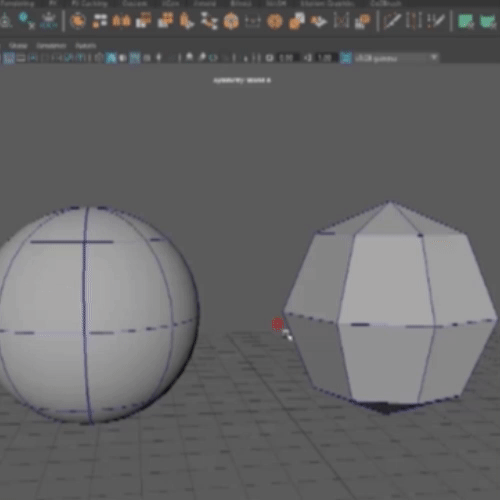Click the diagonal white-and-orange connected nodes shelf icon
The image size is (500, 500).
(x=209, y=21)
